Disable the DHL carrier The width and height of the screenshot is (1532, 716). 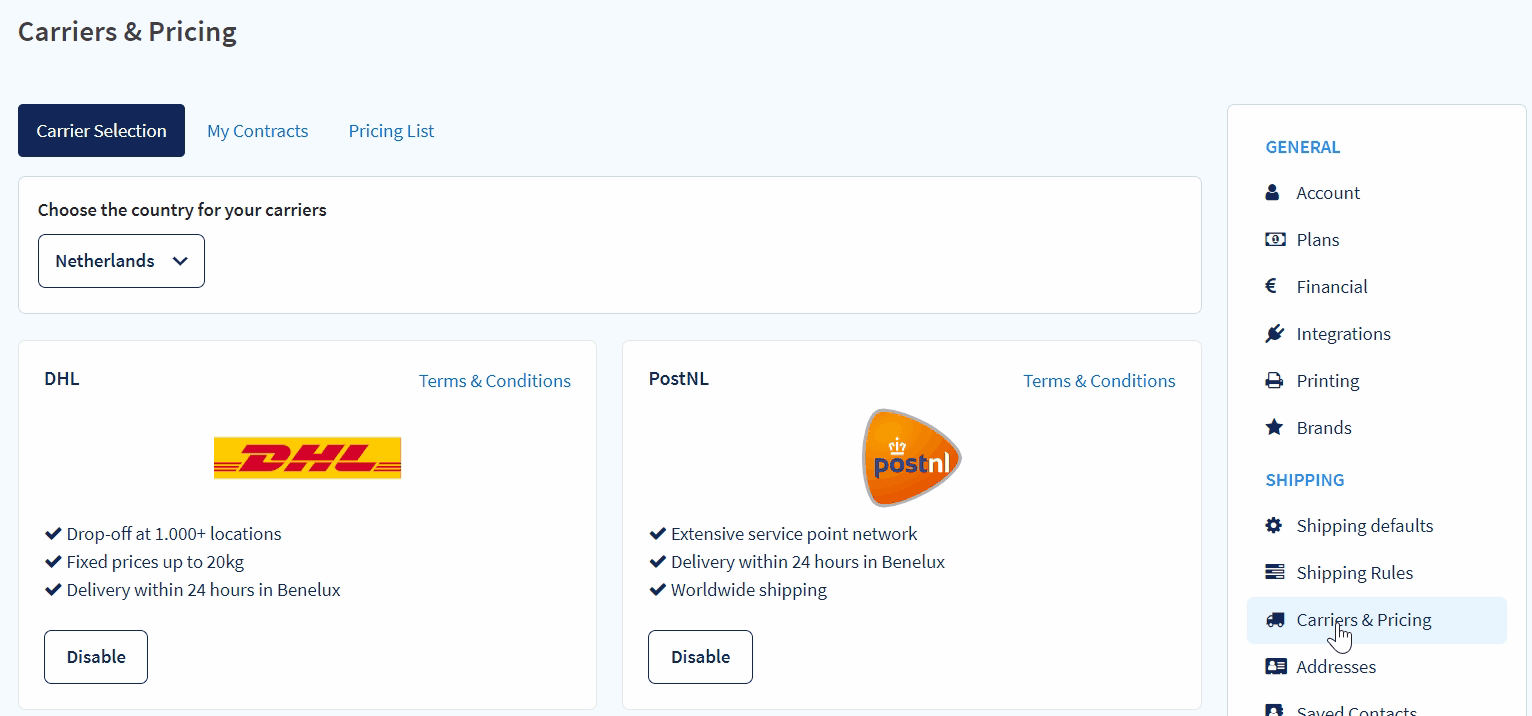click(96, 657)
